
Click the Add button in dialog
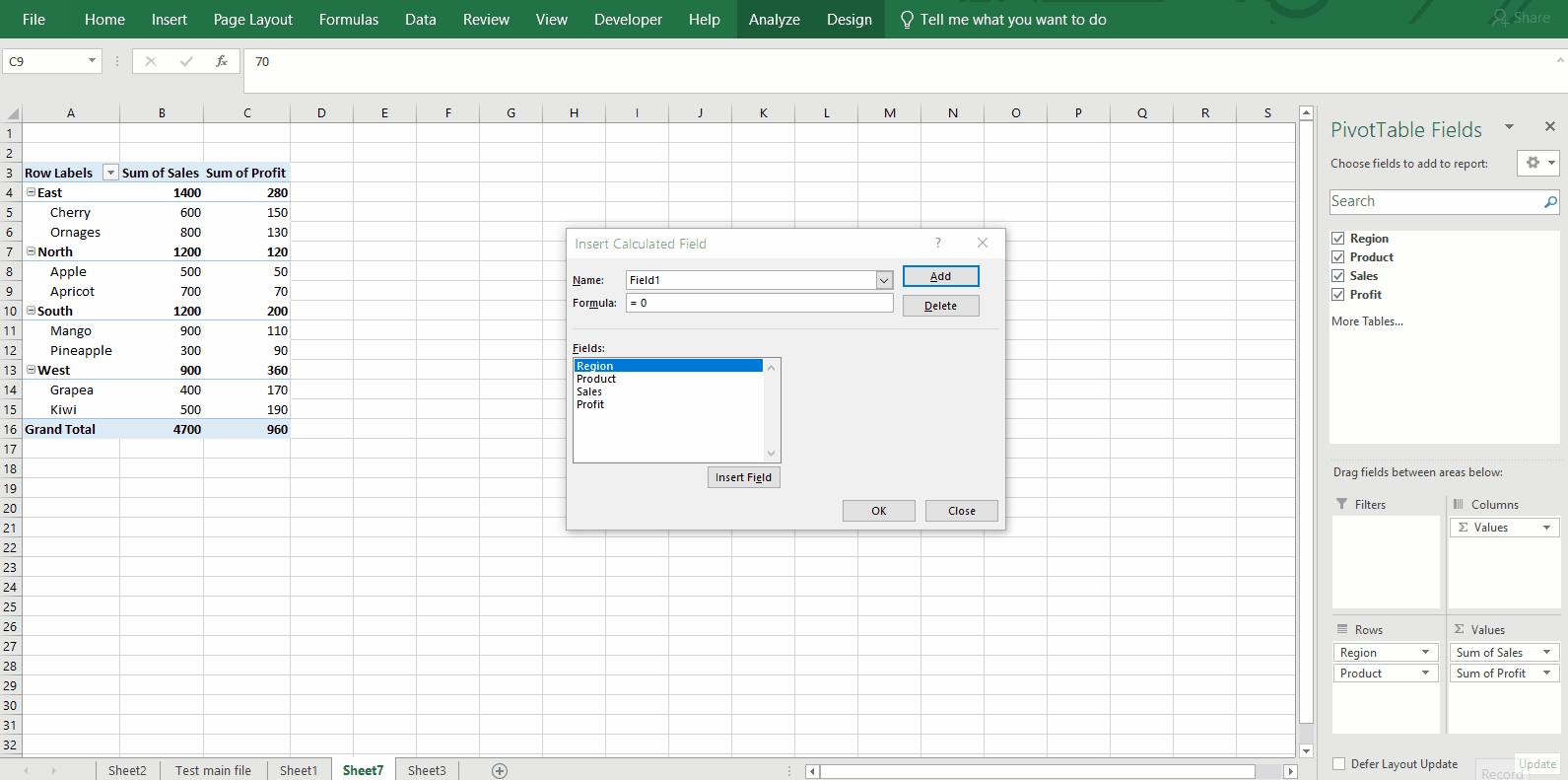(941, 276)
